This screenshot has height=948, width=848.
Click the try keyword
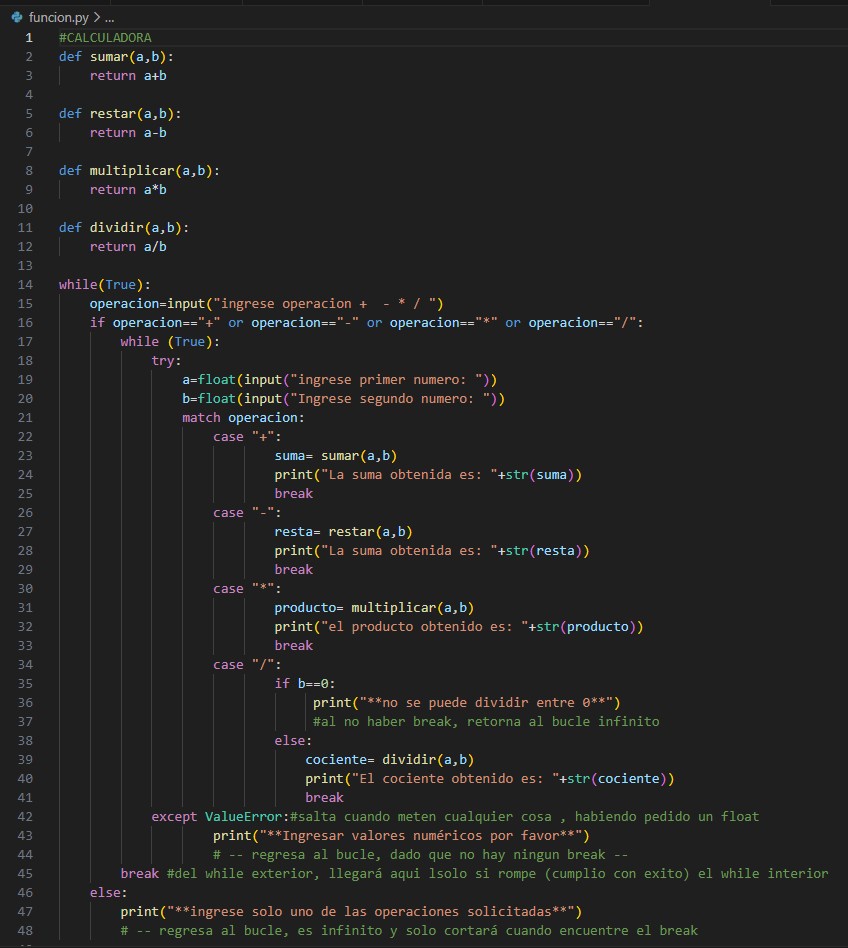tap(165, 360)
